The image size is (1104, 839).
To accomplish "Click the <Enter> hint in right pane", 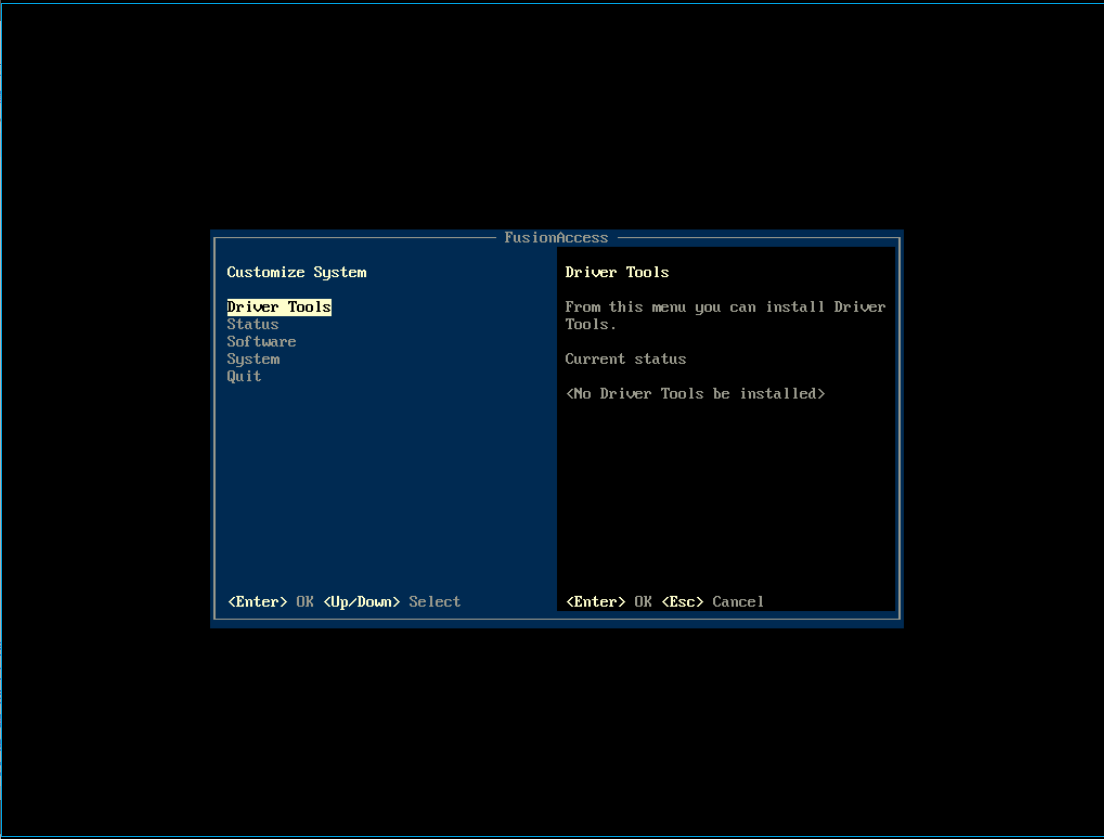I will click(596, 602).
